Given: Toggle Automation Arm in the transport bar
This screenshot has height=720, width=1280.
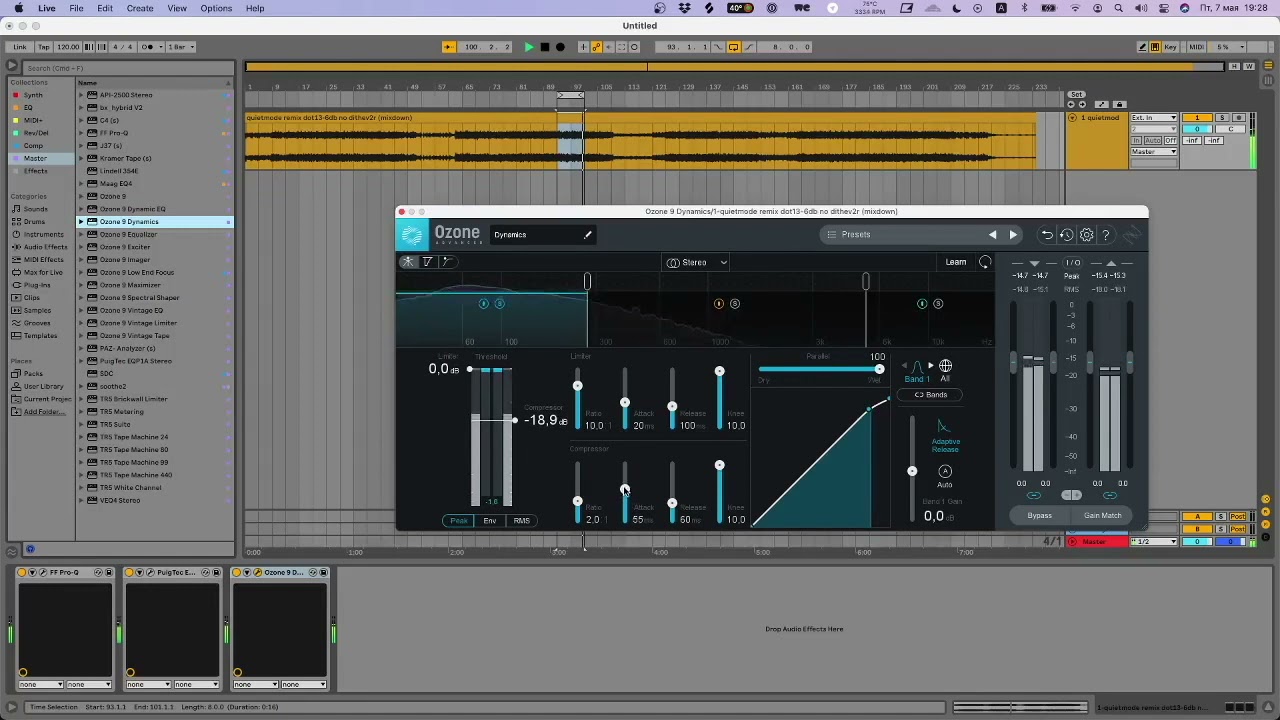Looking at the screenshot, I should (x=597, y=47).
